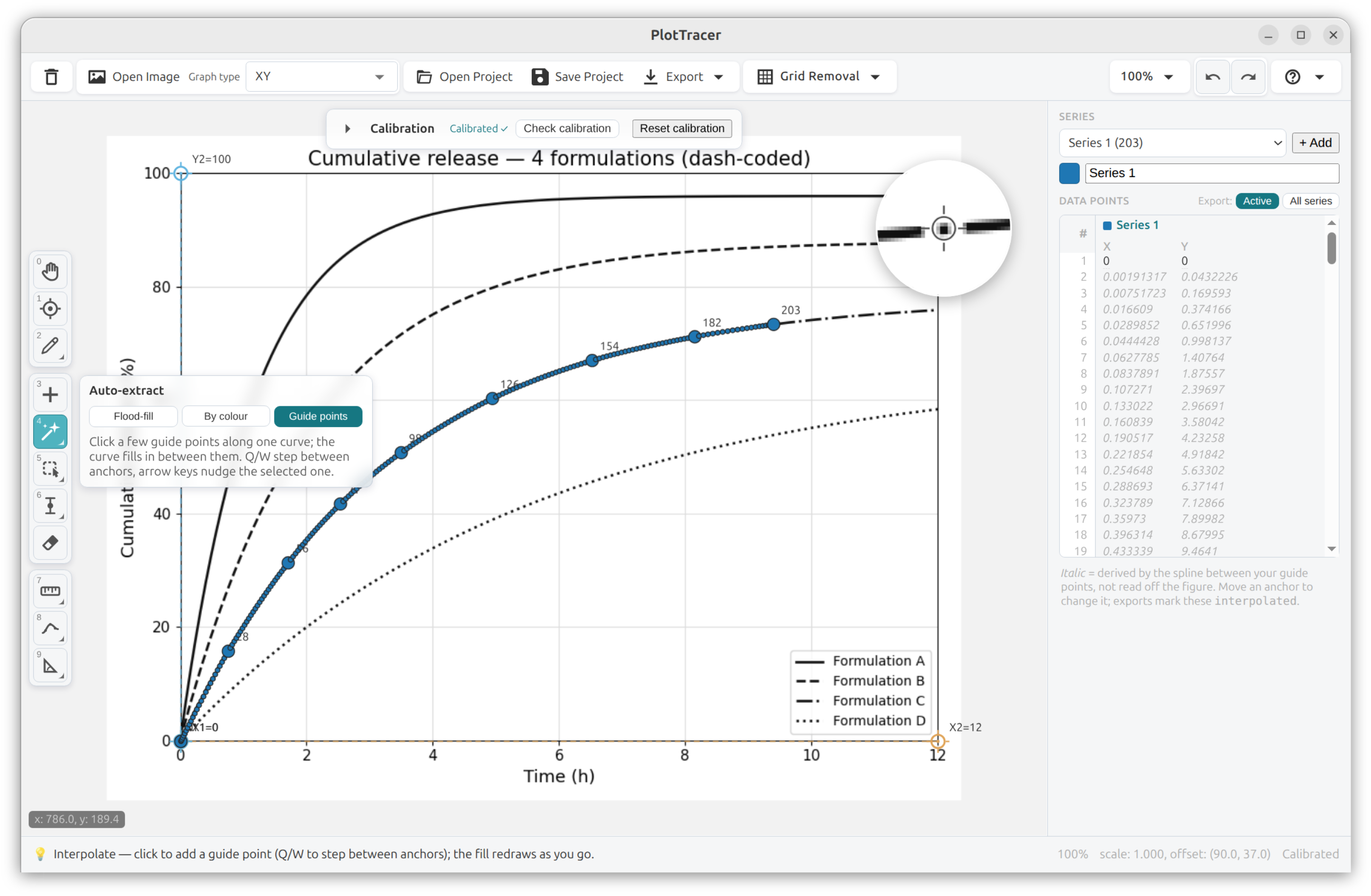The width and height of the screenshot is (1371, 896).
Task: Click the + Add series button
Action: [x=1315, y=143]
